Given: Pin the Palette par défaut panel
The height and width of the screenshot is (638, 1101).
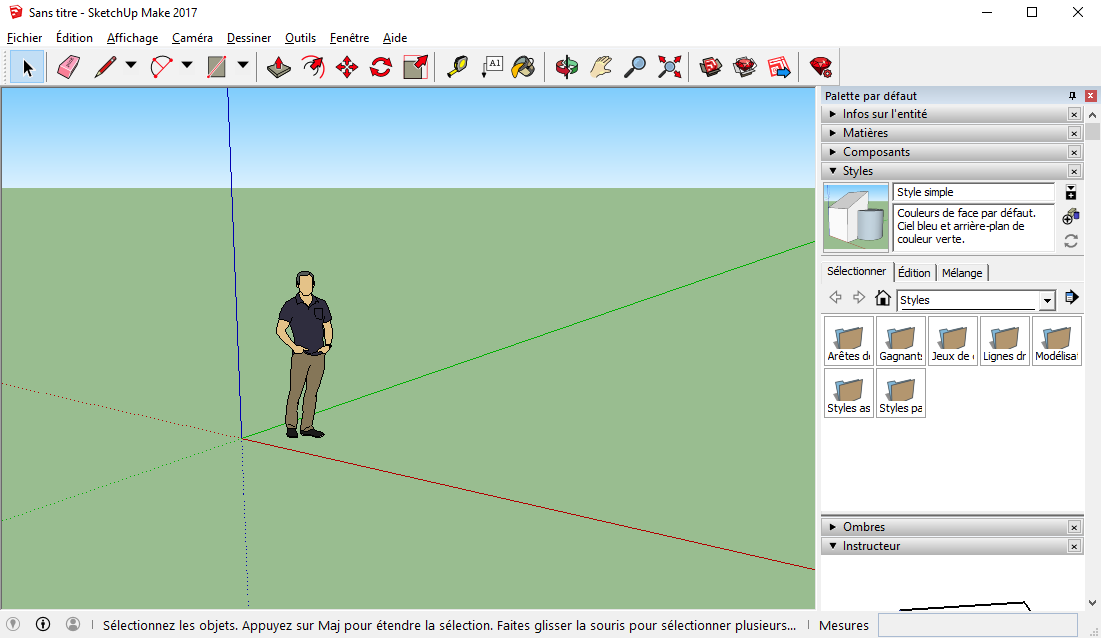Looking at the screenshot, I should click(x=1070, y=95).
